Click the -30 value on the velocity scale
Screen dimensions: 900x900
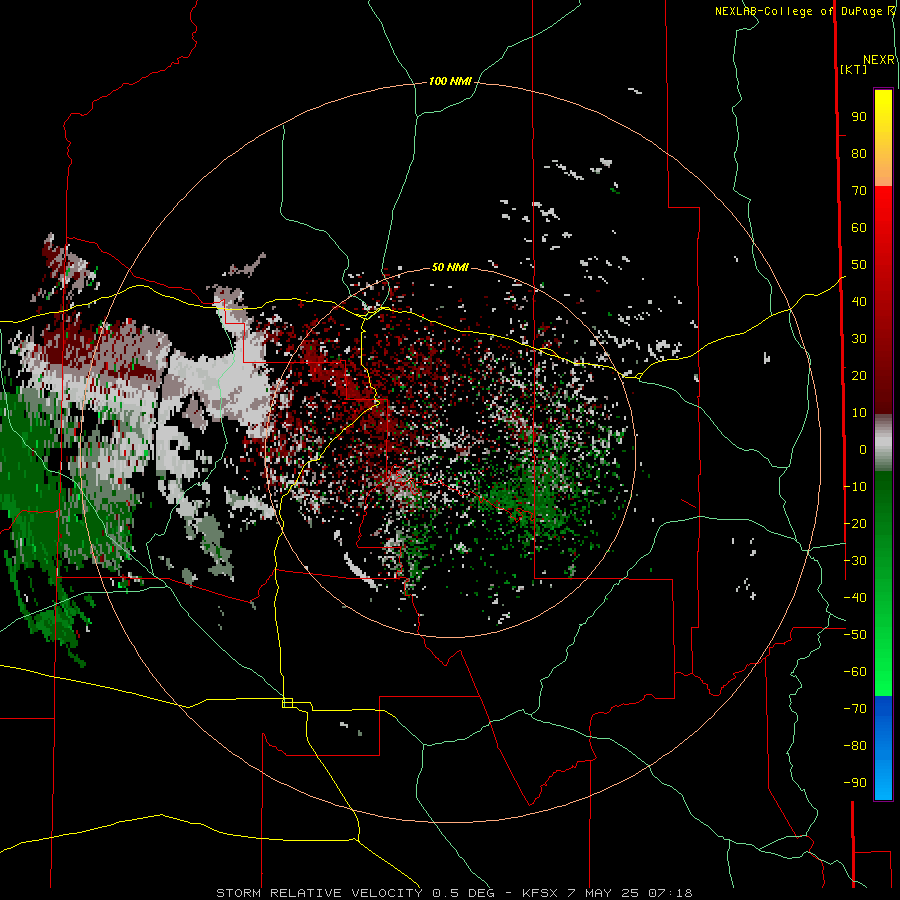click(x=855, y=561)
